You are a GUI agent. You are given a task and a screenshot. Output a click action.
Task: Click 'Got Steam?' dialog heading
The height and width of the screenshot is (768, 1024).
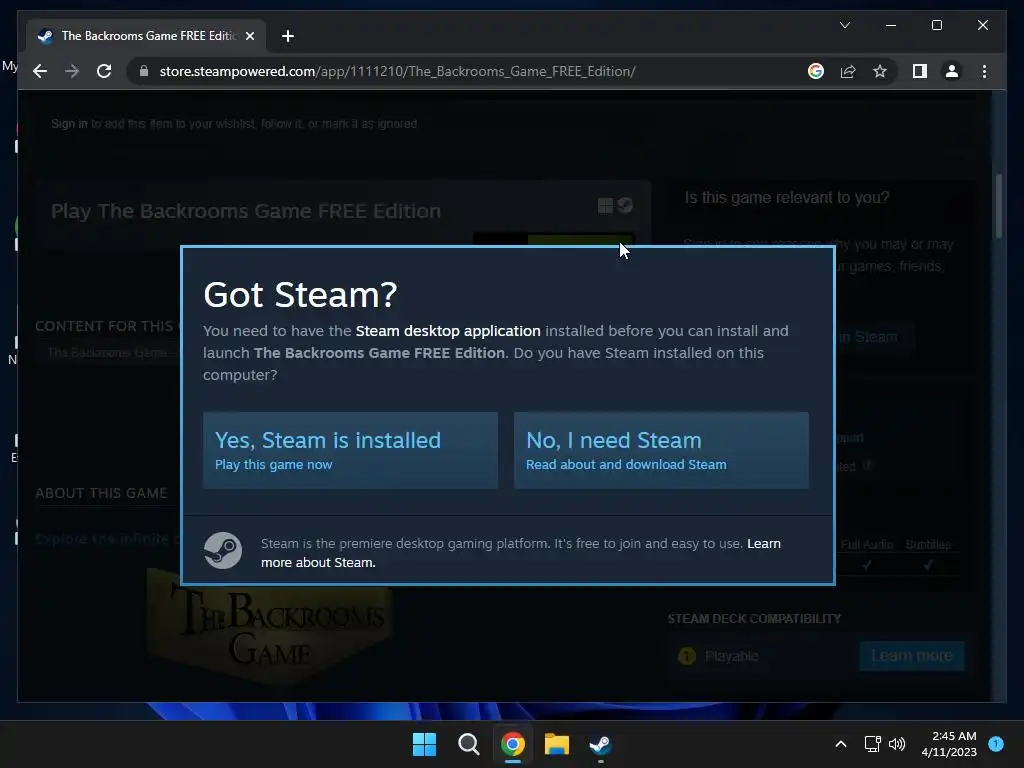(300, 295)
